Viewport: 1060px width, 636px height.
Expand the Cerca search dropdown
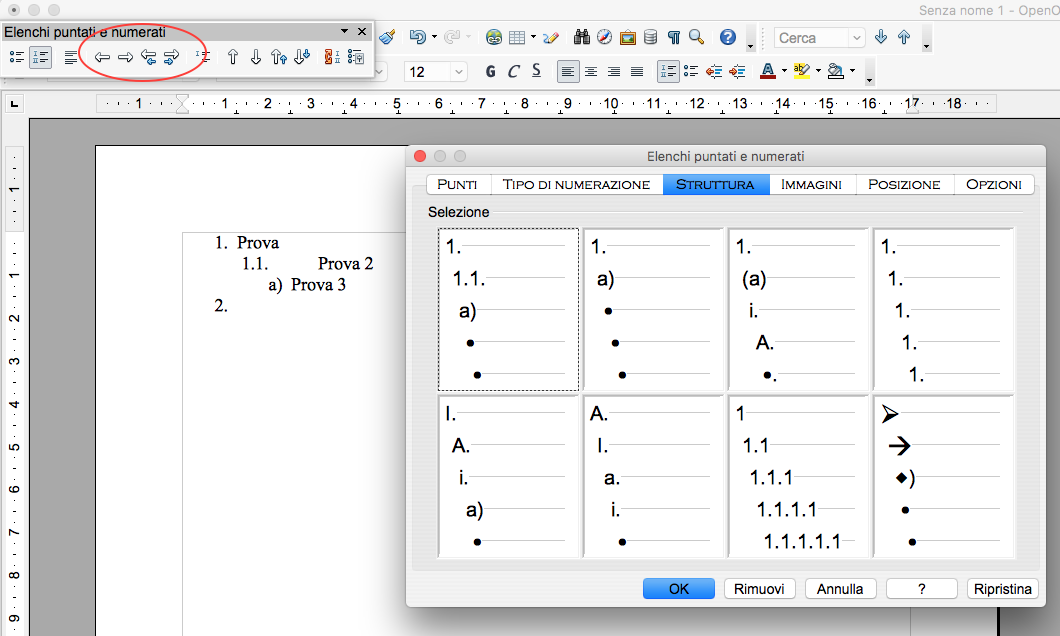(857, 38)
